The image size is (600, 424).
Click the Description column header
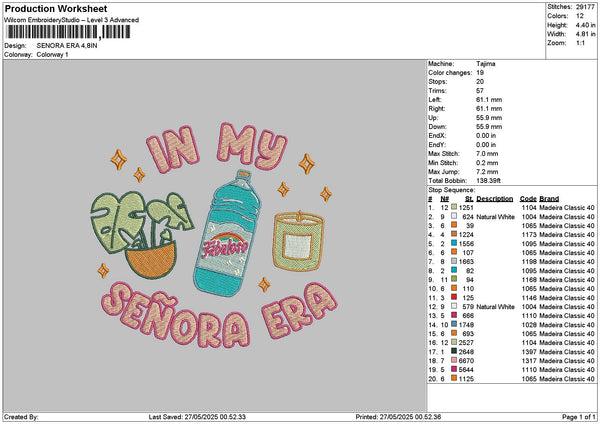tap(495, 199)
